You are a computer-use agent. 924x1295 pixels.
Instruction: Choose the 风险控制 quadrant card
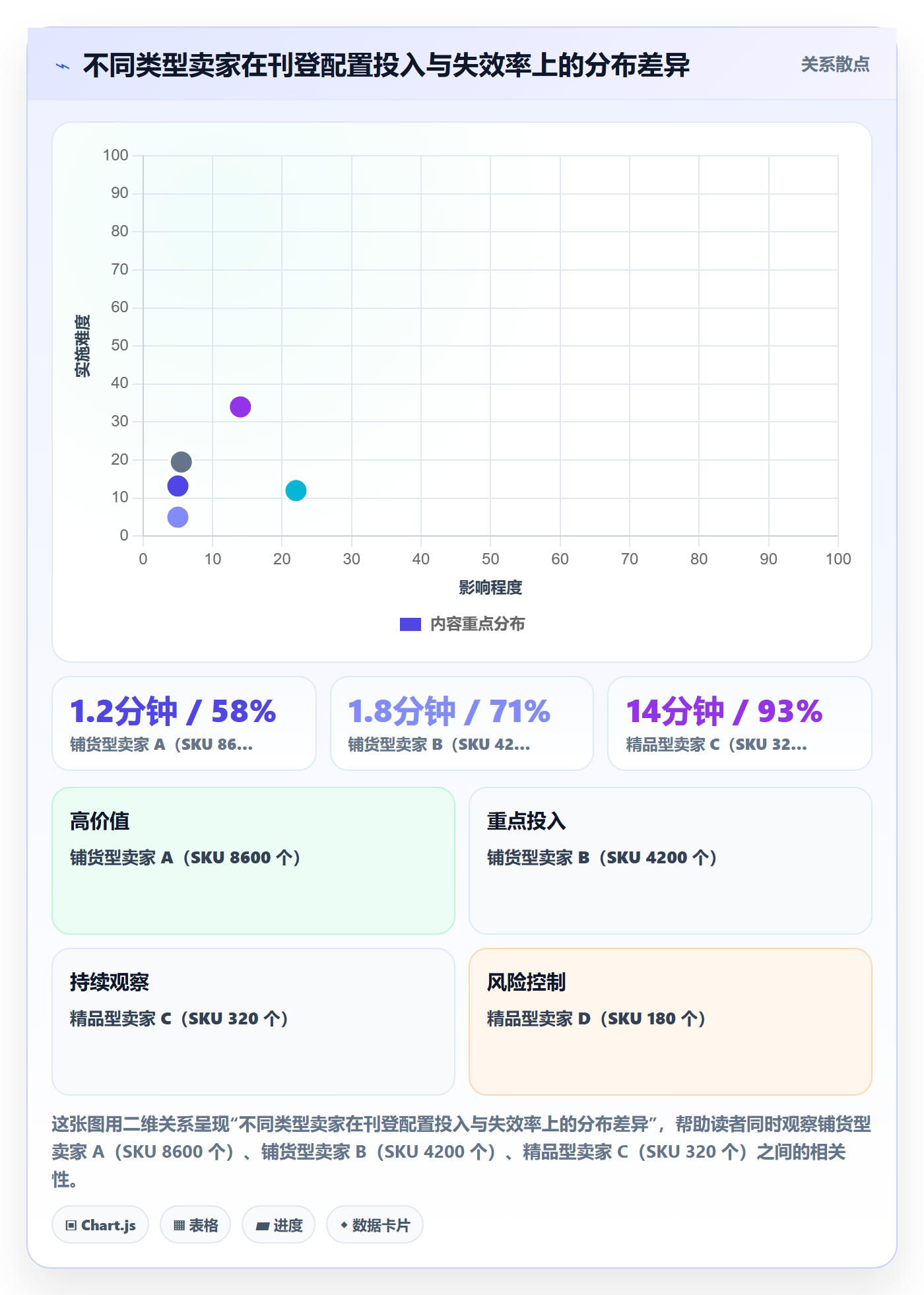(x=671, y=1022)
